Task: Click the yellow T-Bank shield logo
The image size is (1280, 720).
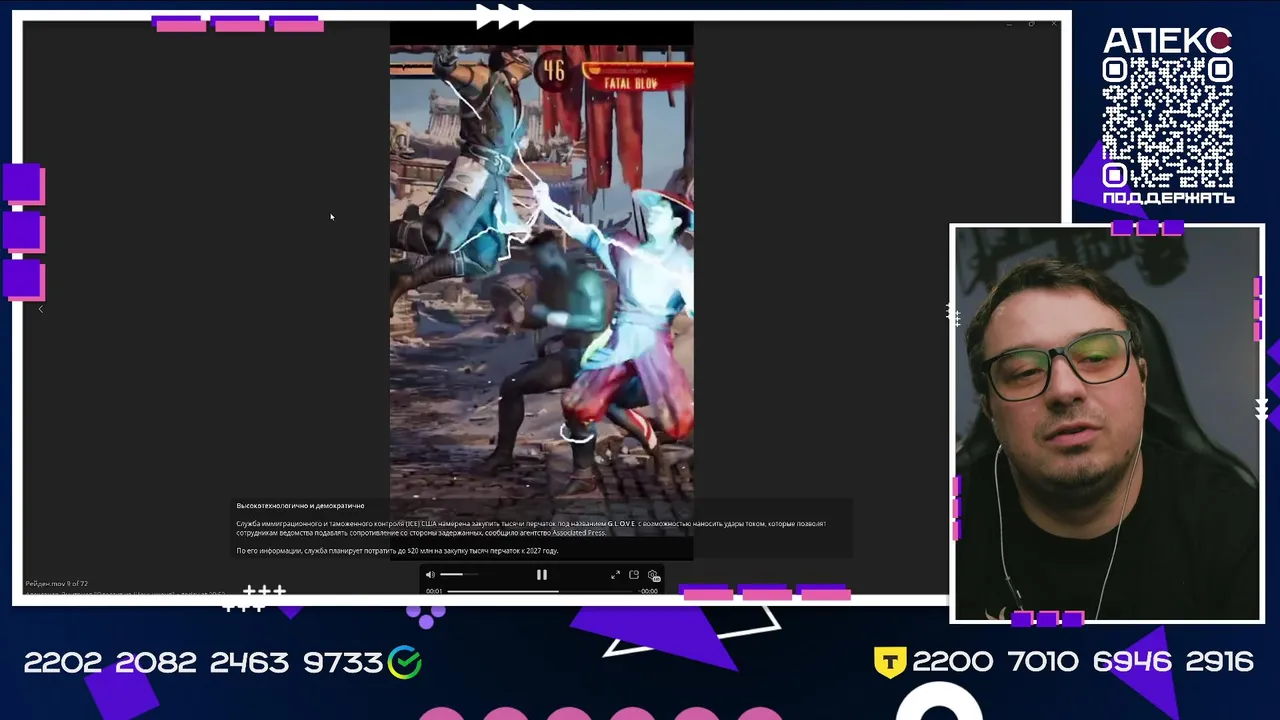Action: (x=890, y=662)
